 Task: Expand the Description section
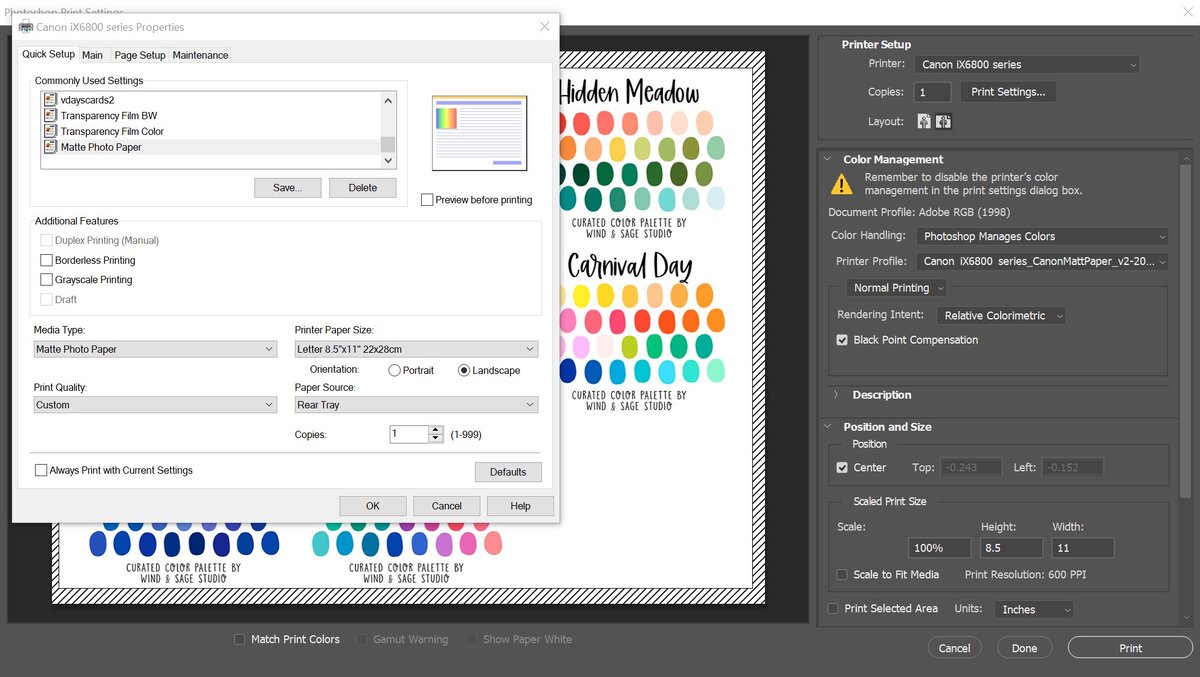point(836,395)
